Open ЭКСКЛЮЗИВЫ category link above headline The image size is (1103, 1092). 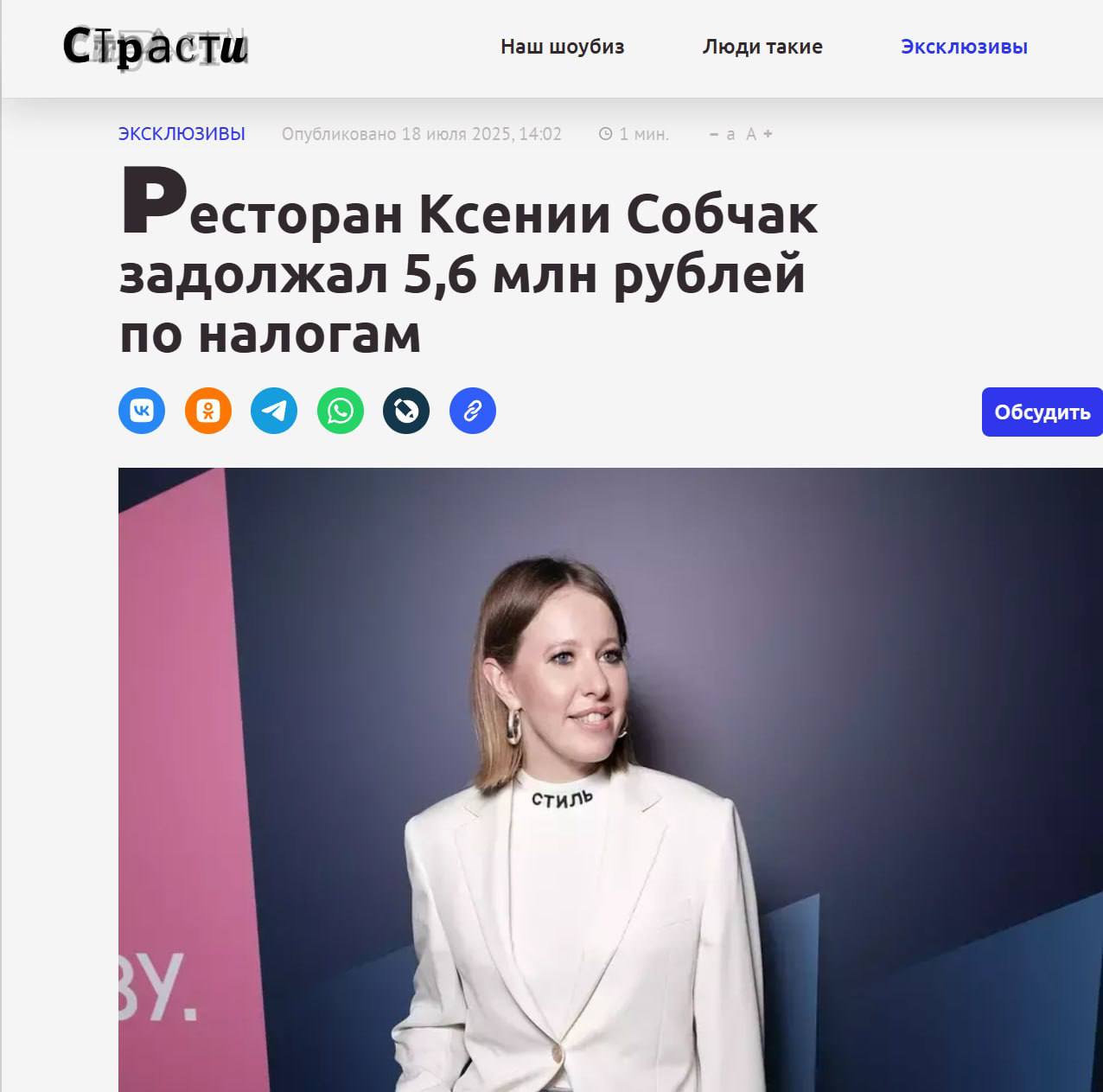[x=182, y=134]
